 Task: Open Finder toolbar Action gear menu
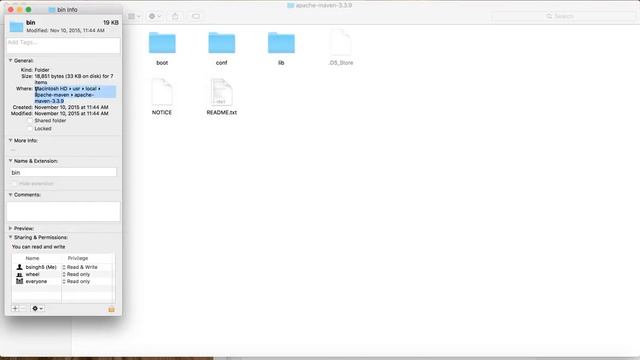point(155,16)
